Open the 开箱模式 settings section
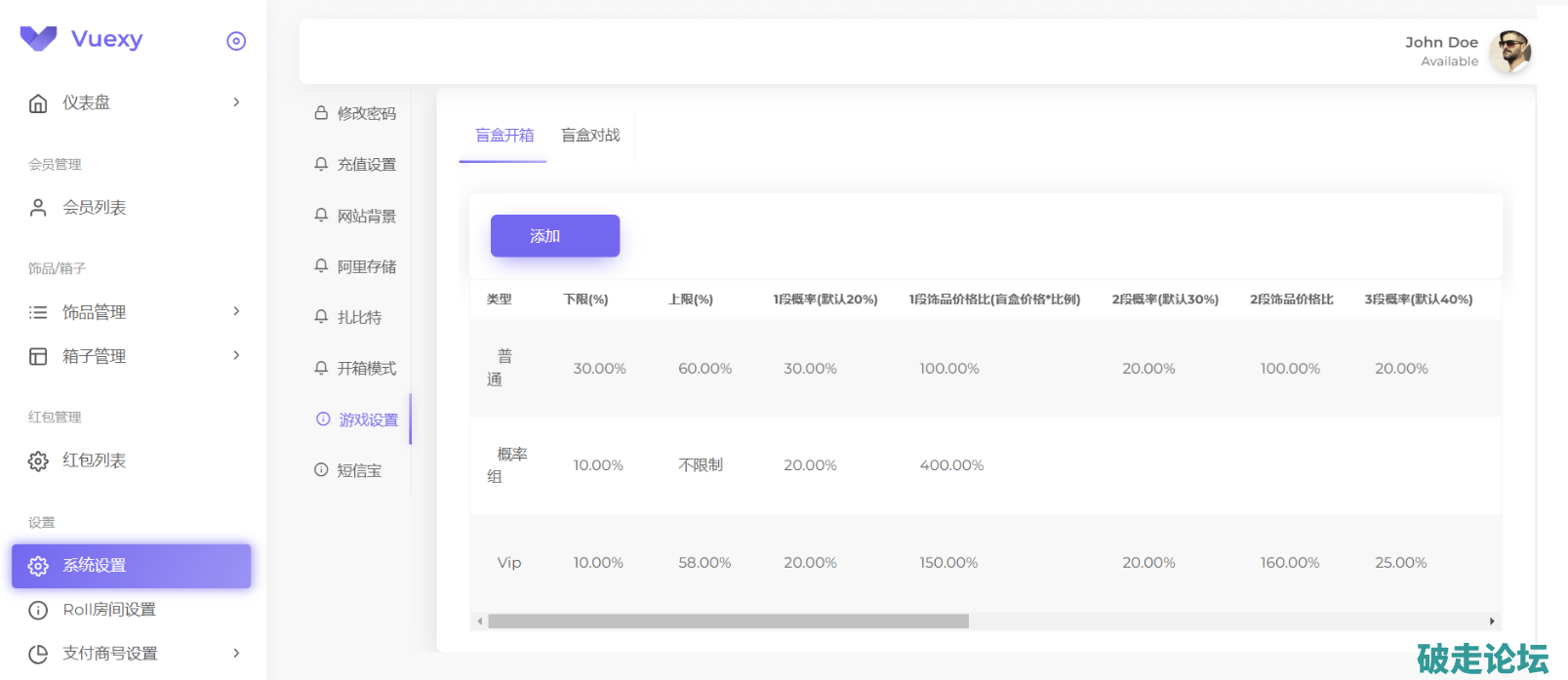This screenshot has height=680, width=1568. click(x=366, y=369)
